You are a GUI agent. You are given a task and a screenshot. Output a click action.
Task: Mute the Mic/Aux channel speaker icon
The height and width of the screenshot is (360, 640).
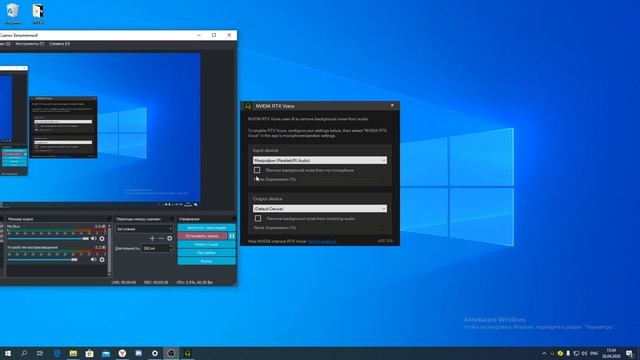point(93,238)
